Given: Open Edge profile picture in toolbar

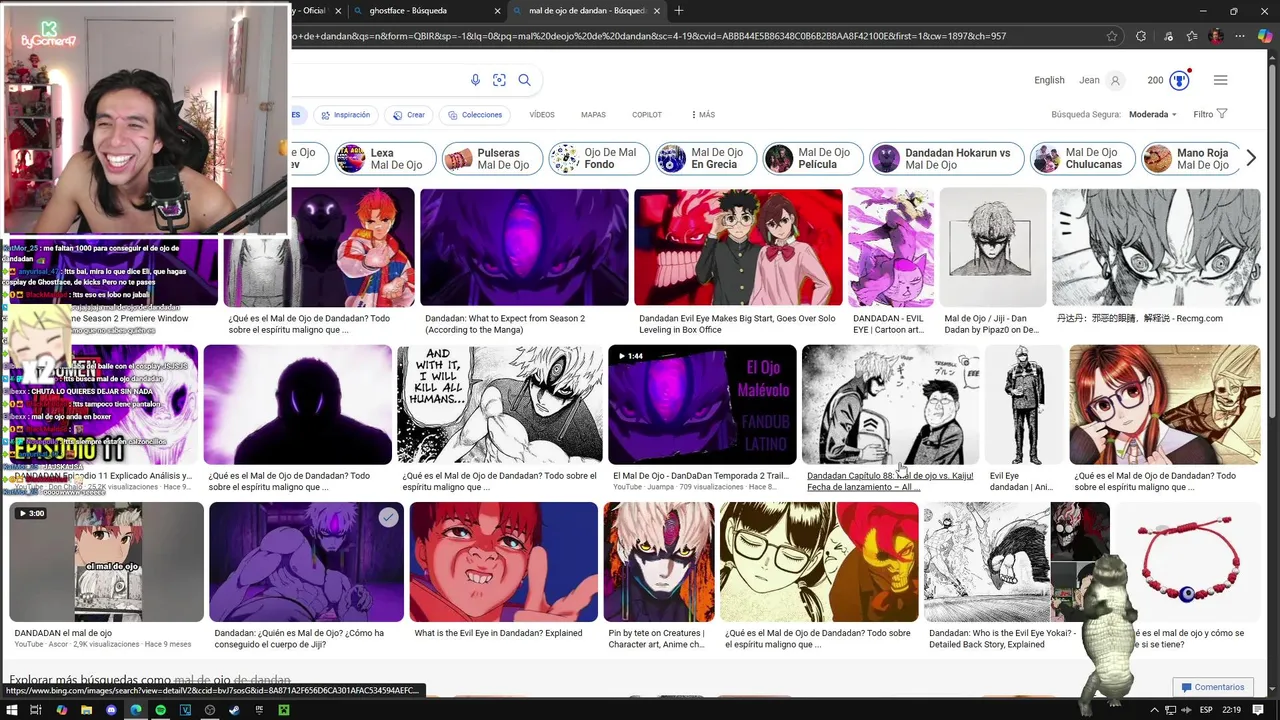Looking at the screenshot, I should coord(1216,36).
